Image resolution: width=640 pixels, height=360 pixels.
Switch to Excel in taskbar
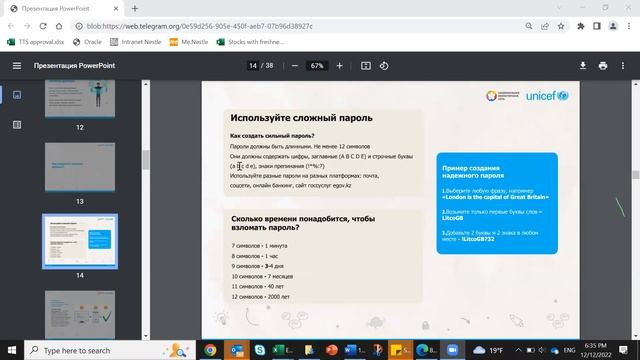pyautogui.click(x=282, y=350)
